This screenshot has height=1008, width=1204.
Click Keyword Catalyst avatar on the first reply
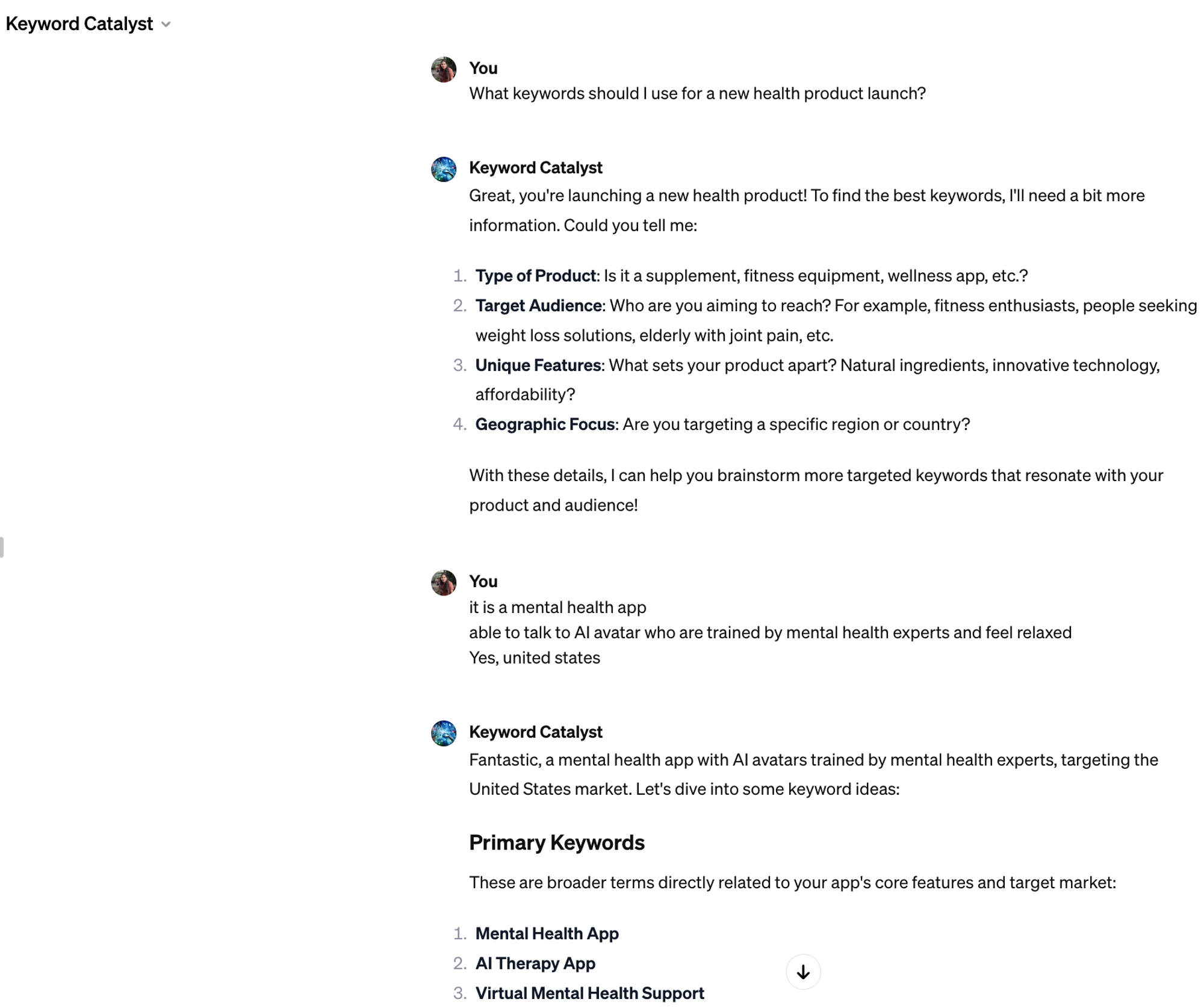point(444,169)
